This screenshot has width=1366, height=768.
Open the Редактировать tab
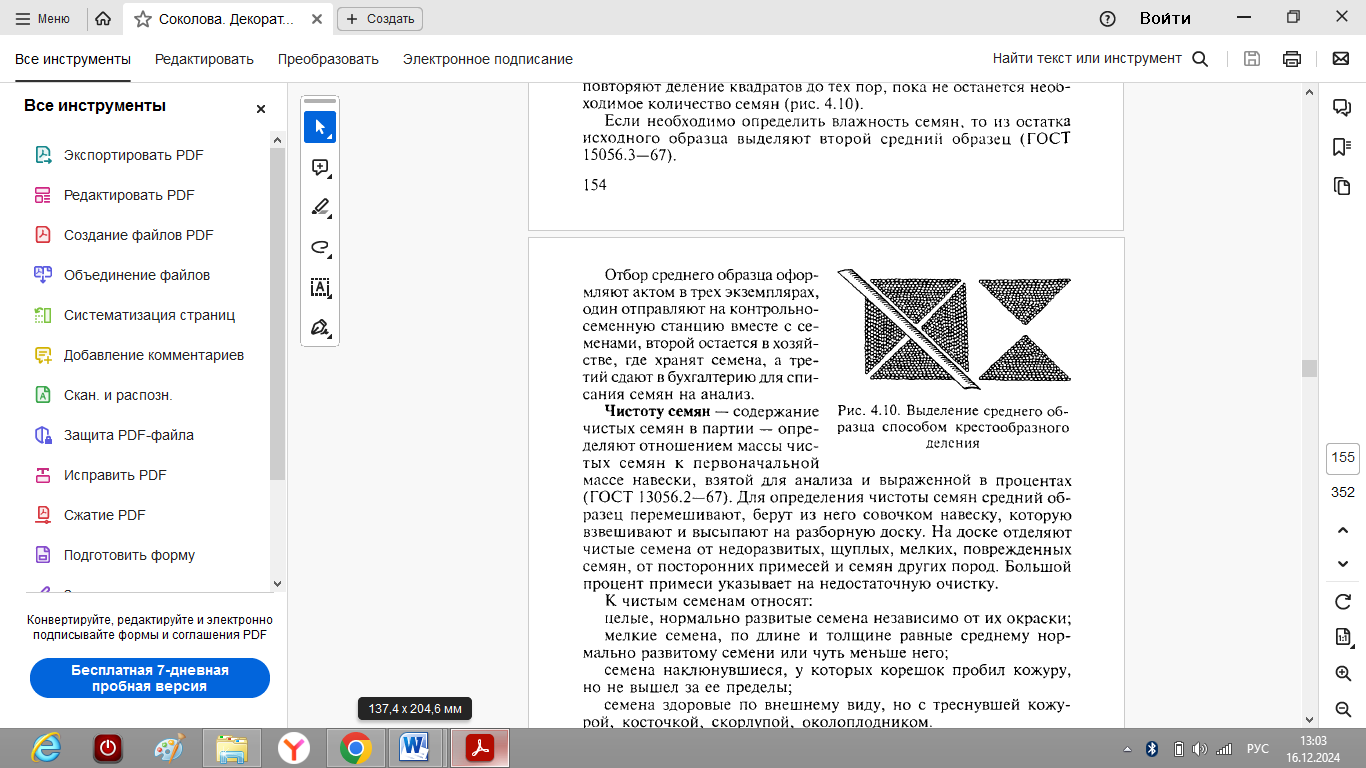[204, 59]
